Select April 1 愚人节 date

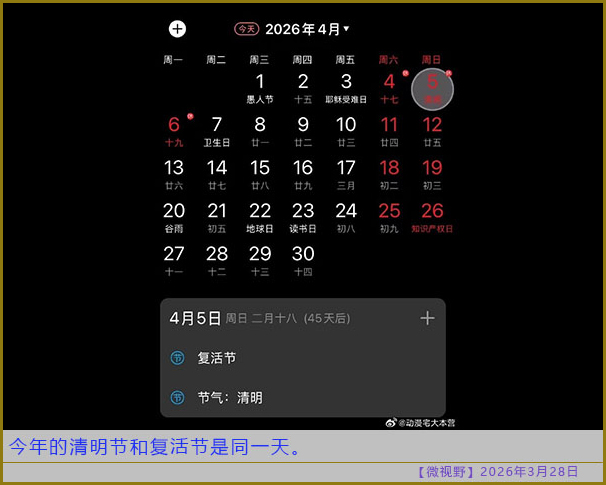[260, 88]
